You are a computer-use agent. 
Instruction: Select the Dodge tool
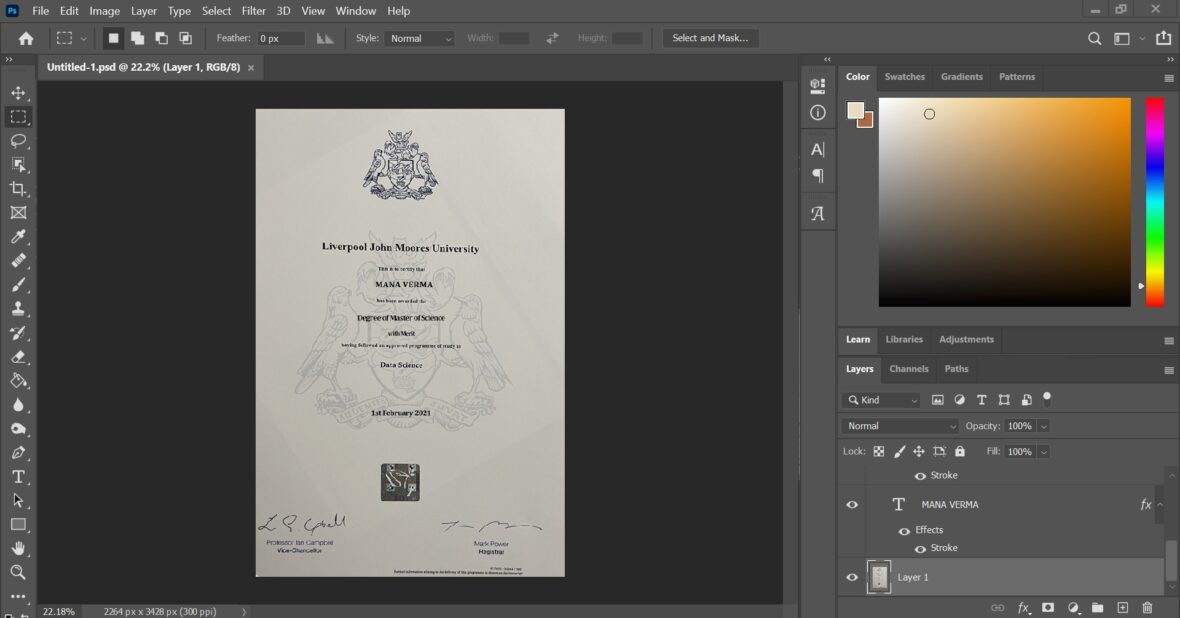pyautogui.click(x=18, y=429)
